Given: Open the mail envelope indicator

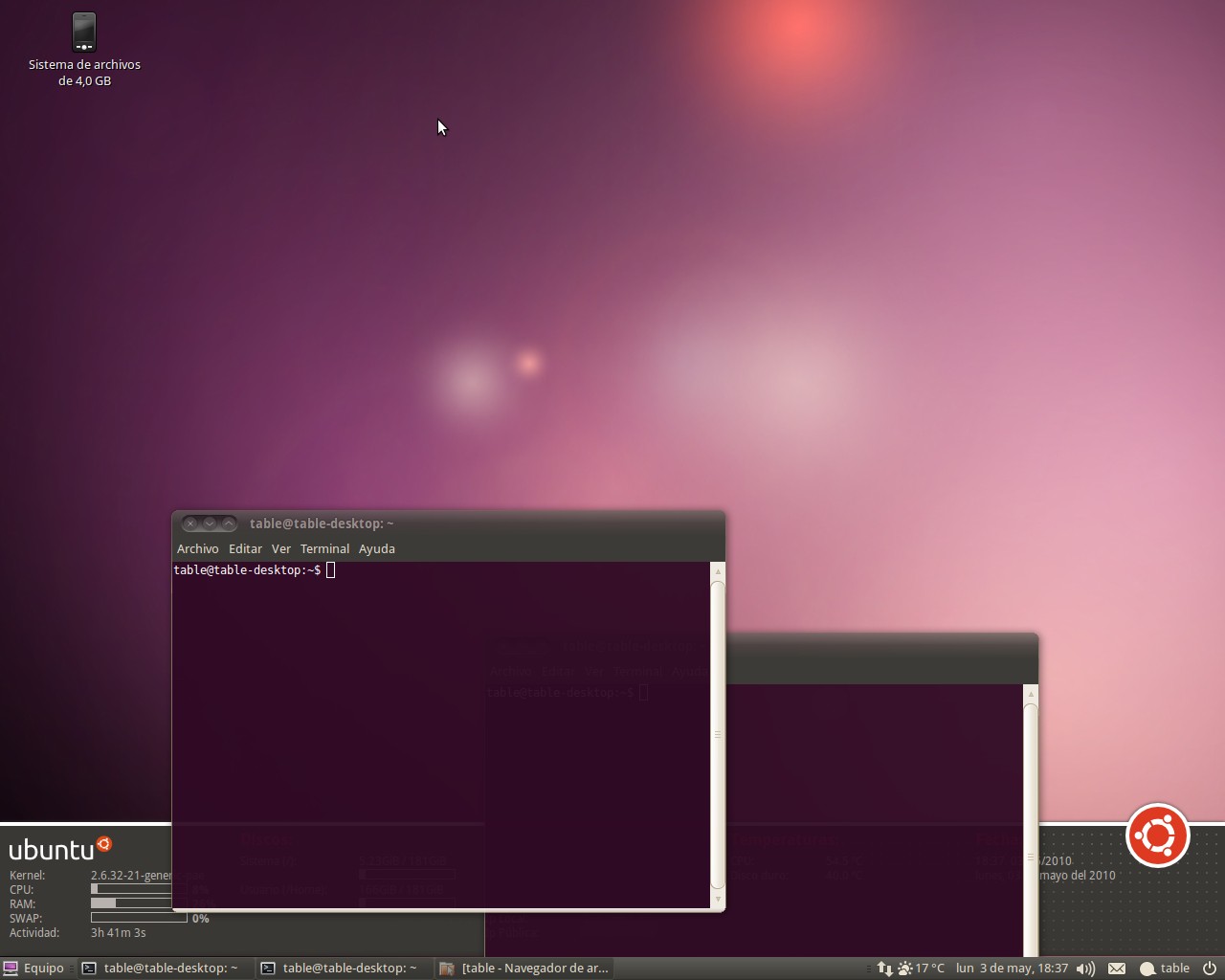Looking at the screenshot, I should 1117,969.
